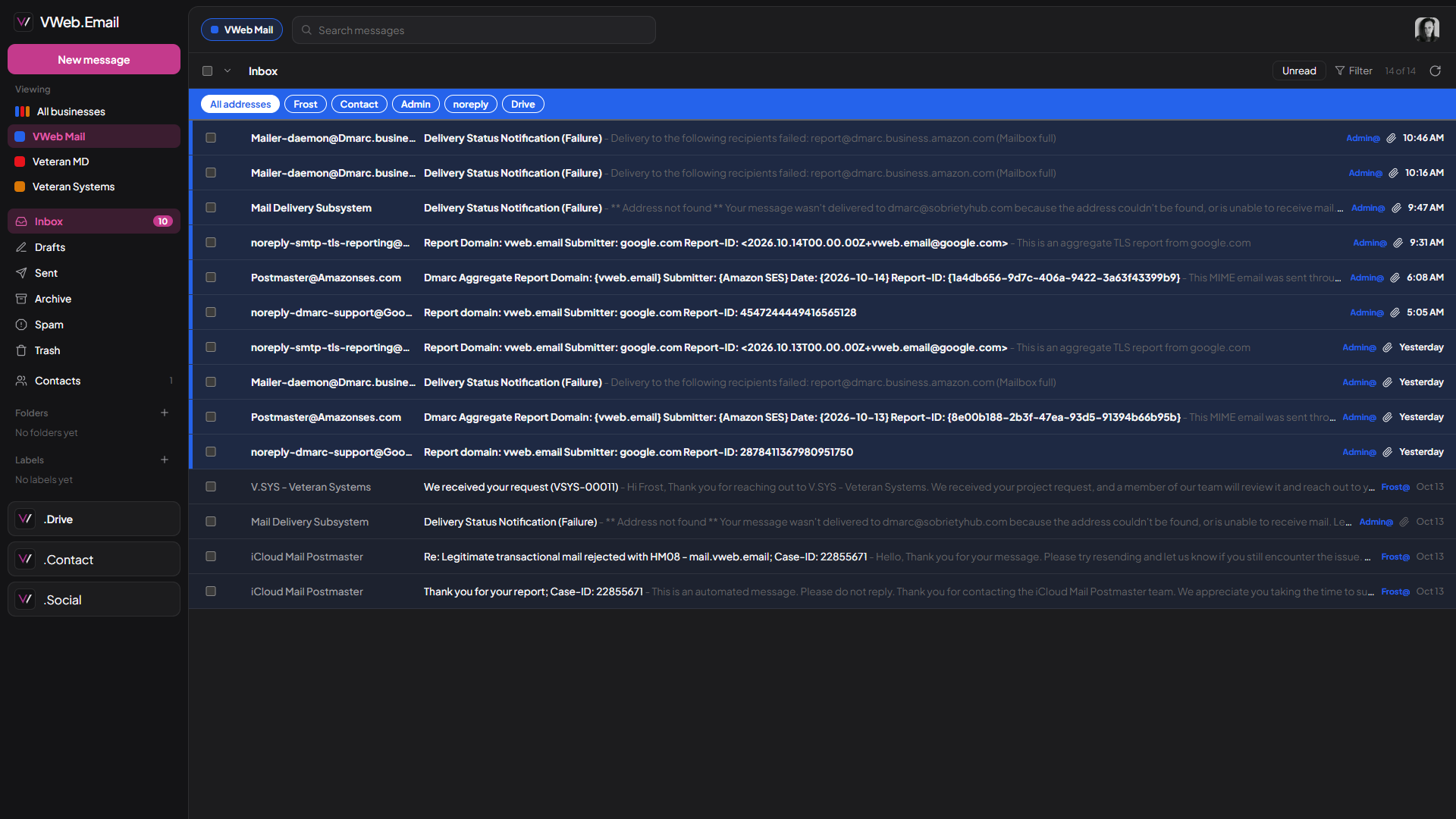Open the Filter funnel option
This screenshot has width=1456, height=819.
1354,71
